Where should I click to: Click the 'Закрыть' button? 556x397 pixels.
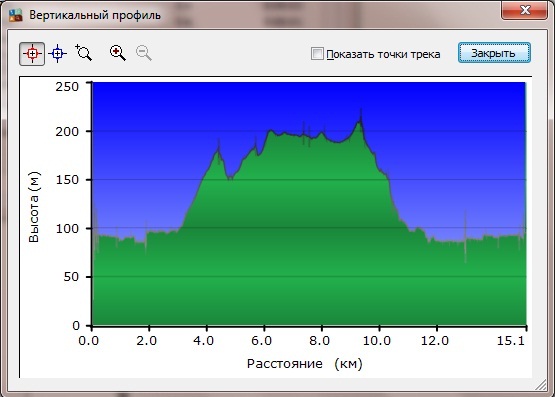494,53
